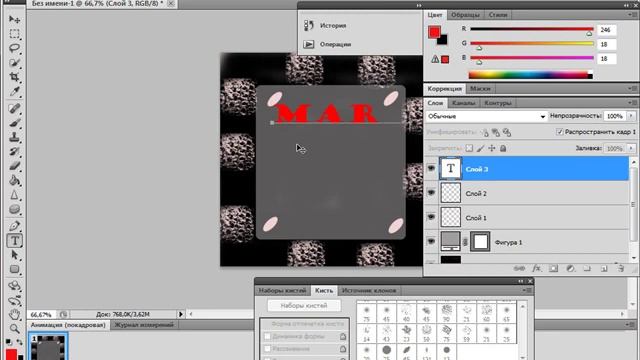Select the Crop tool
The image size is (640, 360).
coord(14,77)
